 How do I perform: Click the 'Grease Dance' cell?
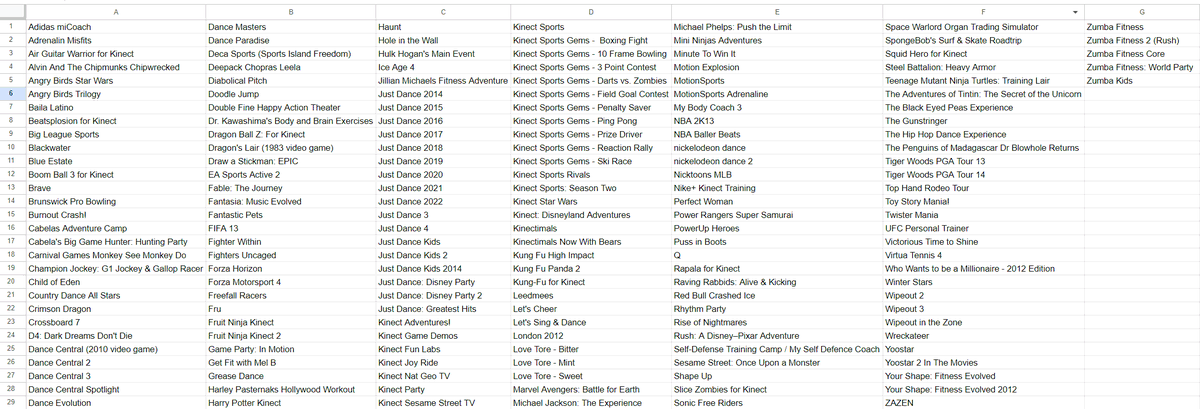click(x=290, y=376)
